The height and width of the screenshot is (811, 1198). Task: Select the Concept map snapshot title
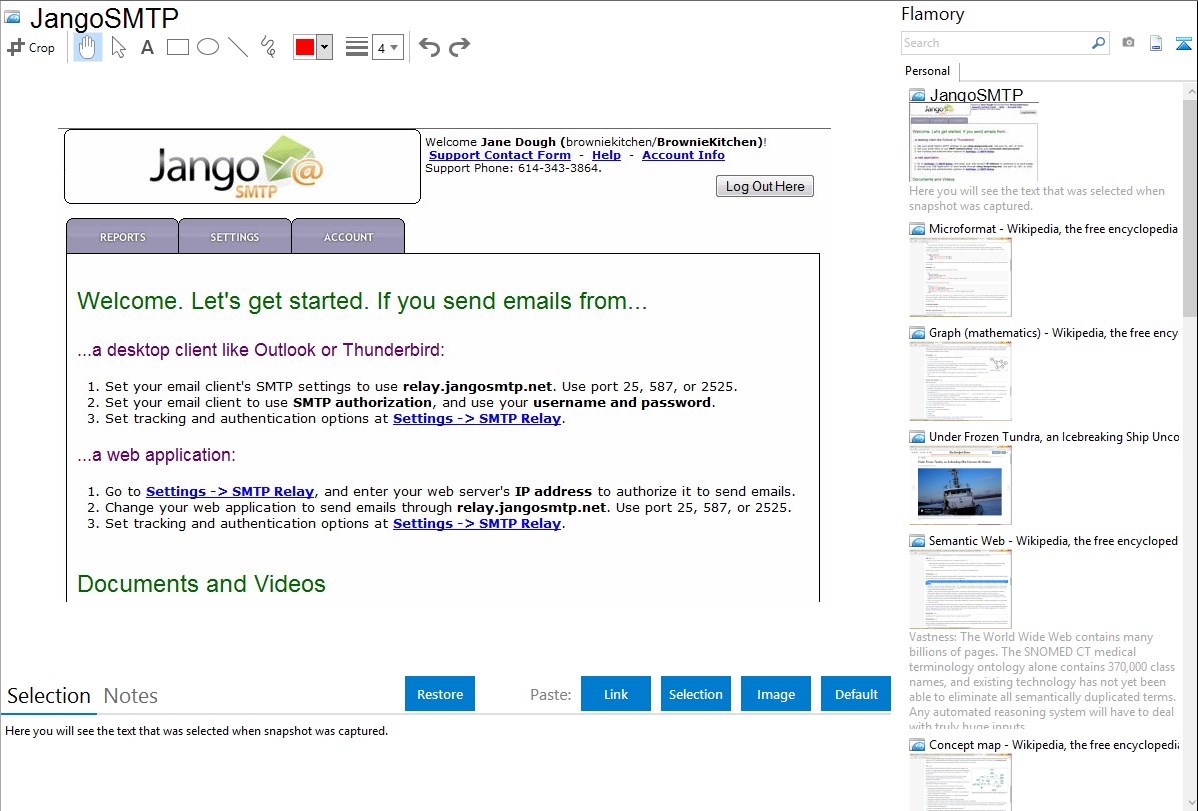[1054, 744]
